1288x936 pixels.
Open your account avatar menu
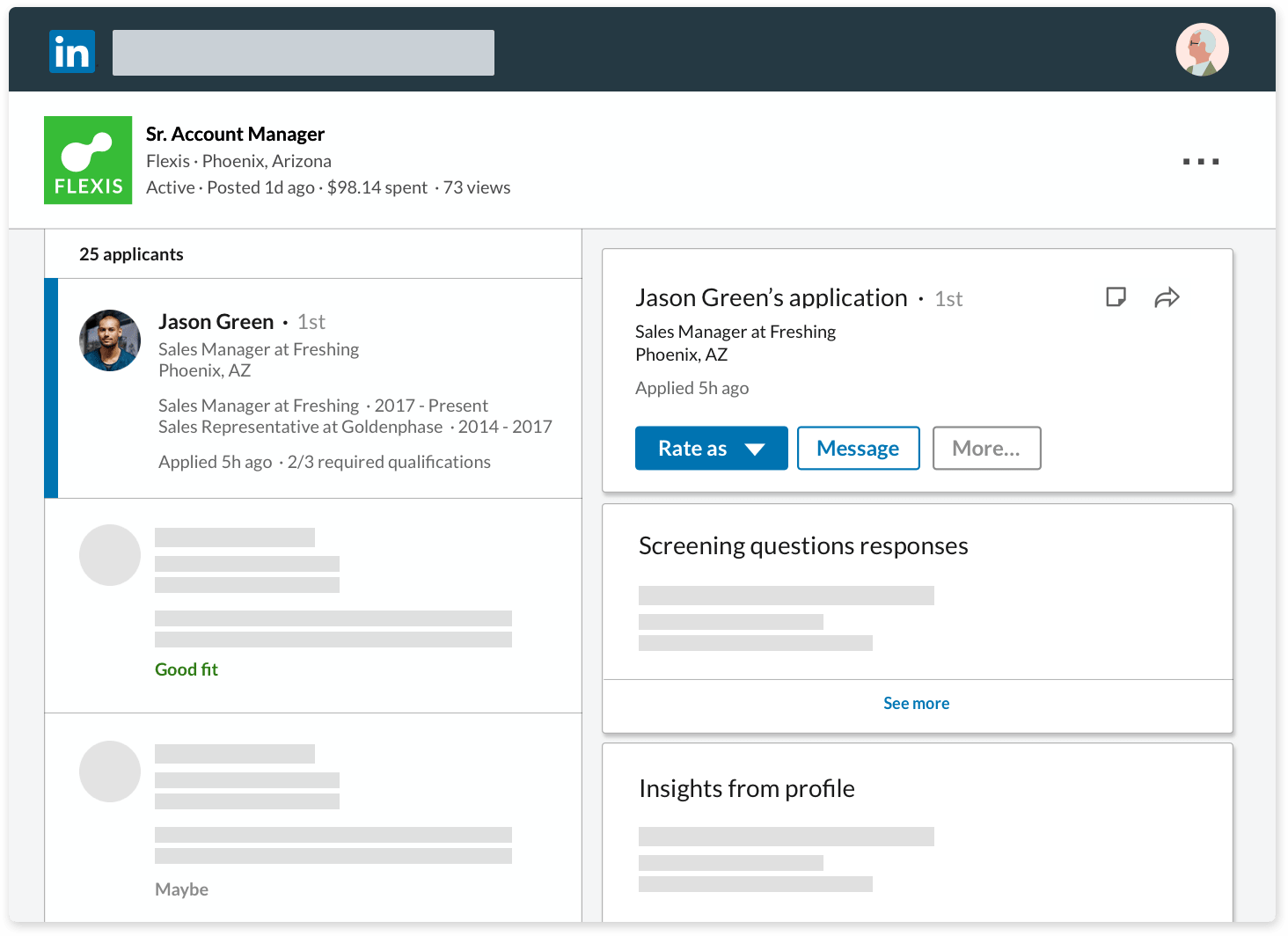coord(1202,49)
